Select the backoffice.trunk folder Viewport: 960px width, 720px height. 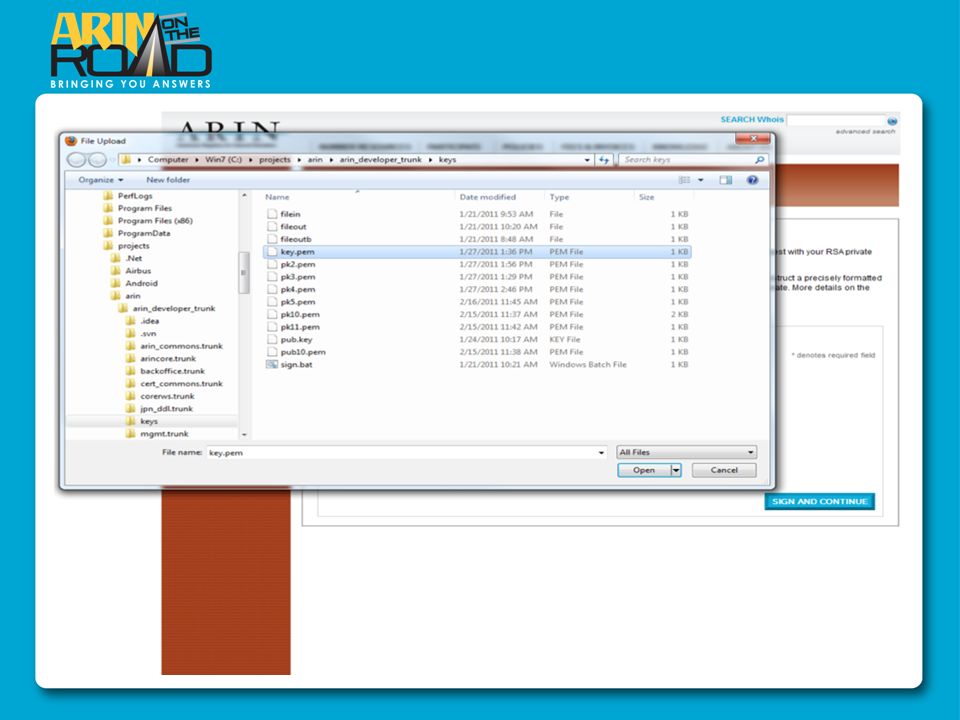(173, 371)
